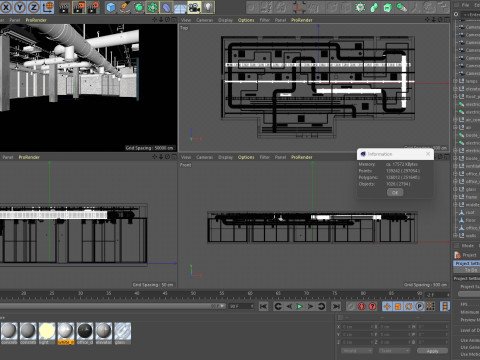Open Perspective viewport ProRender menu
Screen dimensions: 480x360
pos(36,20)
